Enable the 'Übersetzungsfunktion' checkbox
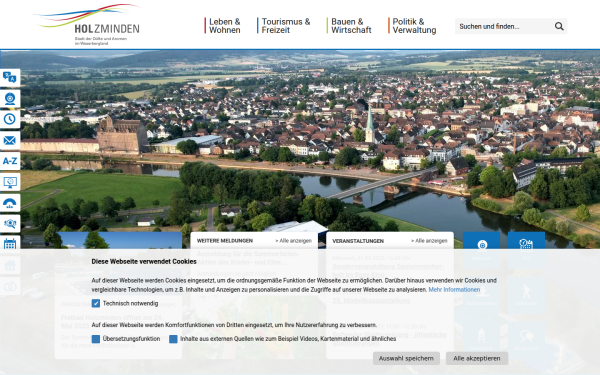The height and width of the screenshot is (375, 600). (96, 339)
